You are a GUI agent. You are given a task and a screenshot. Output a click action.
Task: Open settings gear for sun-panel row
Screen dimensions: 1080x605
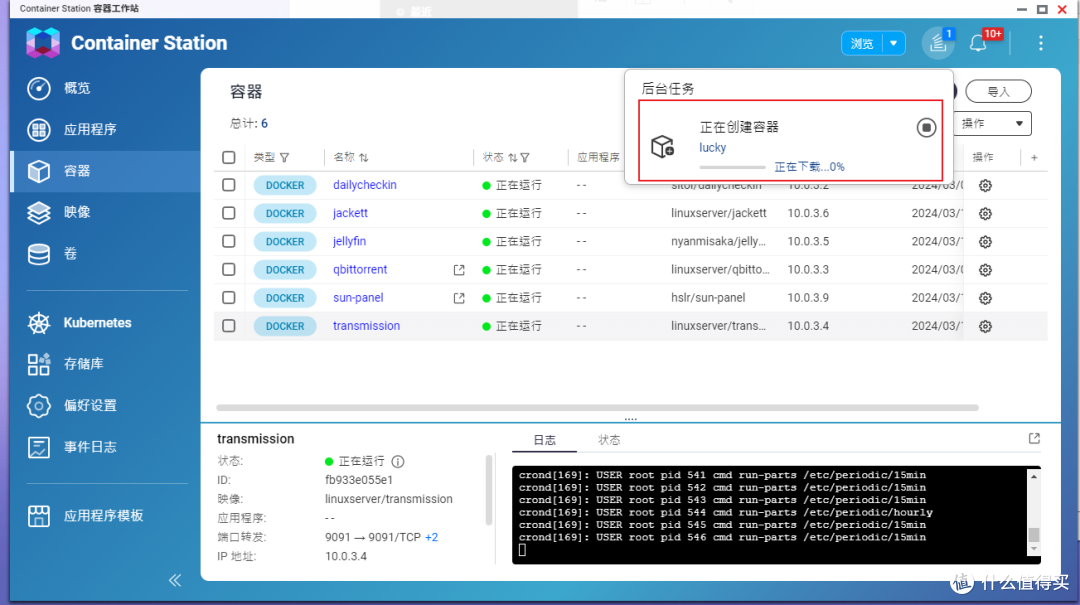point(986,298)
